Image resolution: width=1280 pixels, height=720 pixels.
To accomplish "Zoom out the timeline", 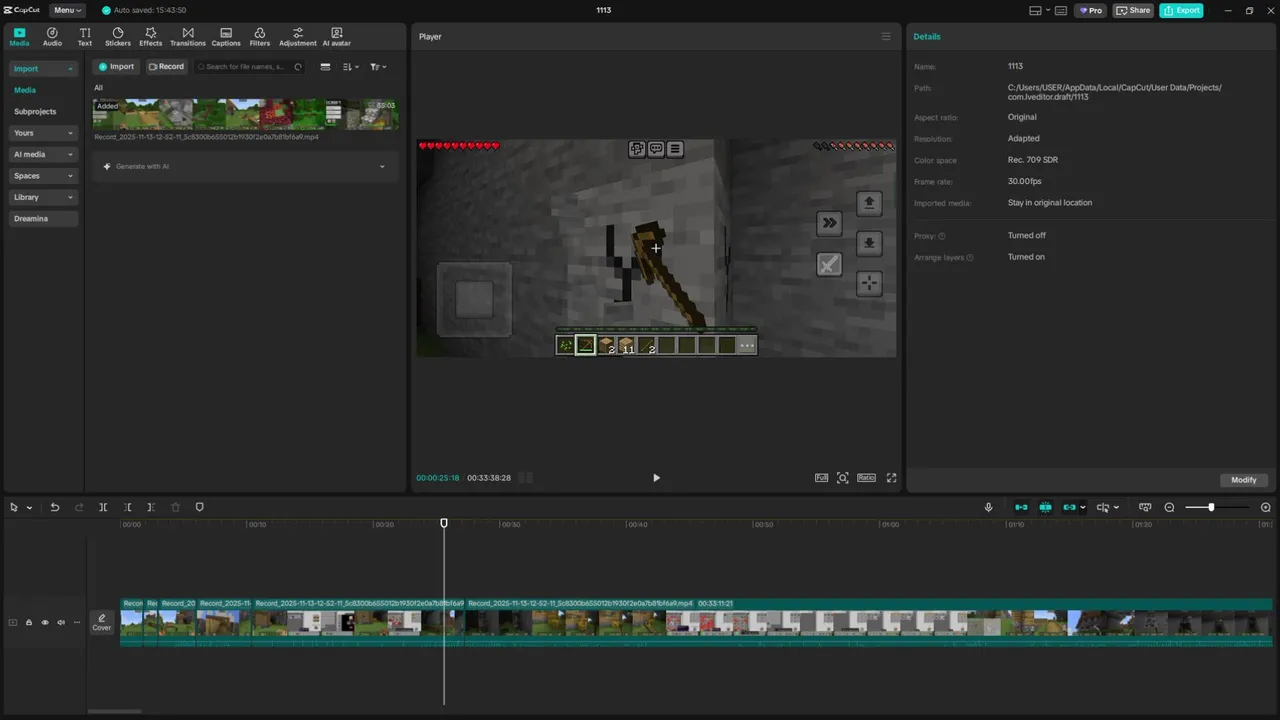I will click(x=1169, y=507).
